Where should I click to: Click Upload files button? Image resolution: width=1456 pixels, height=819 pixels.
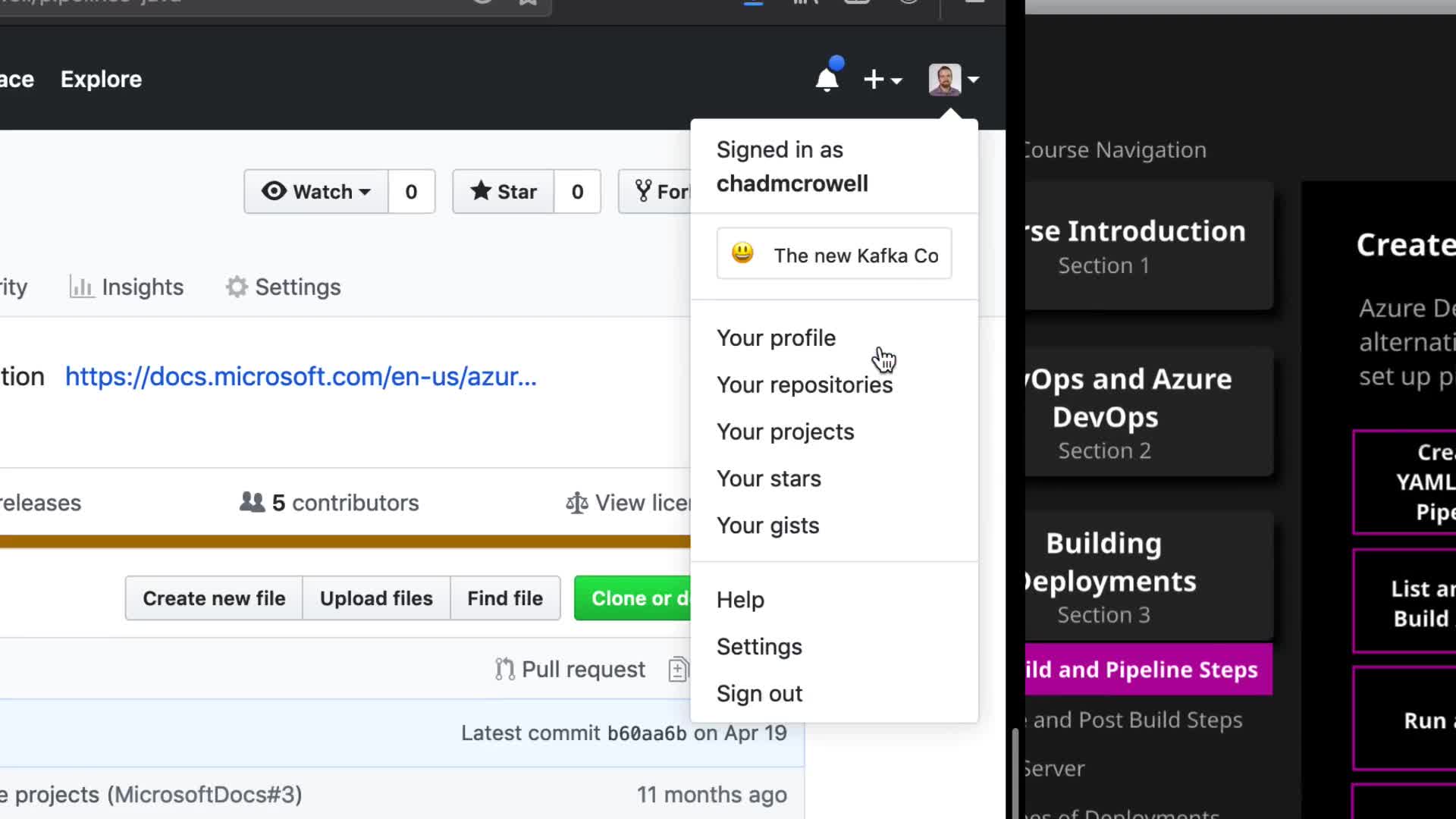[x=376, y=598]
